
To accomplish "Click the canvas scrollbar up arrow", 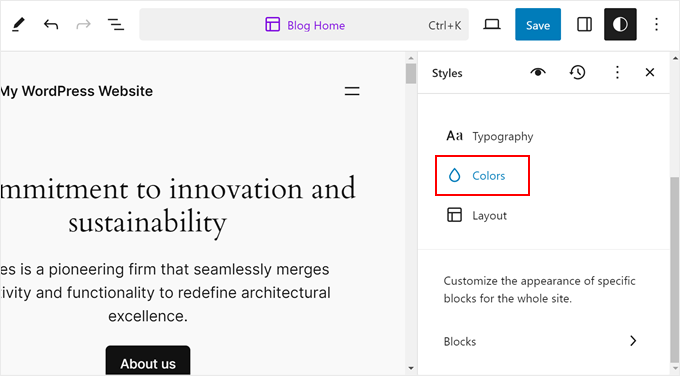I will tap(411, 58).
